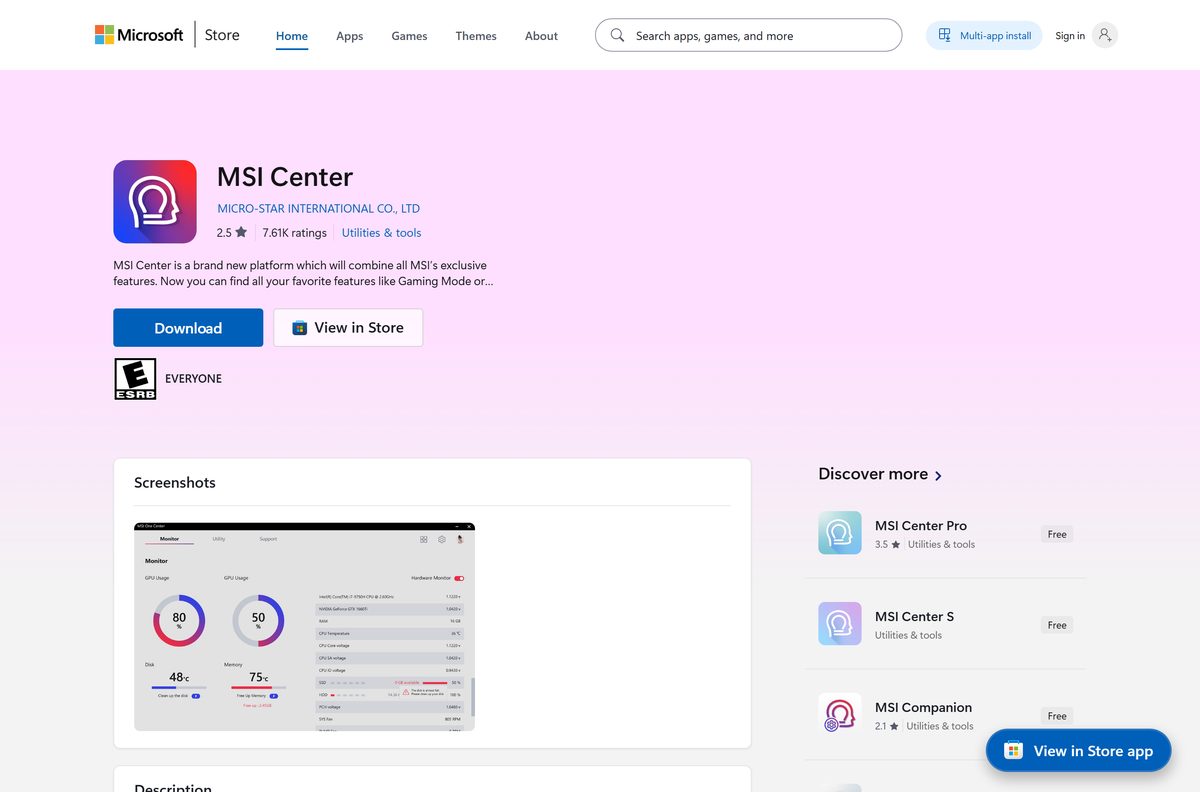Open the MSI Center S title
Image resolution: width=1200 pixels, height=792 pixels.
pos(914,616)
